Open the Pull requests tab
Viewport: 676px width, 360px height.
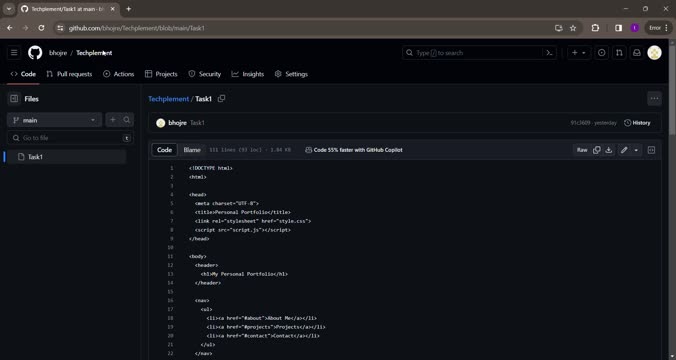coord(69,74)
